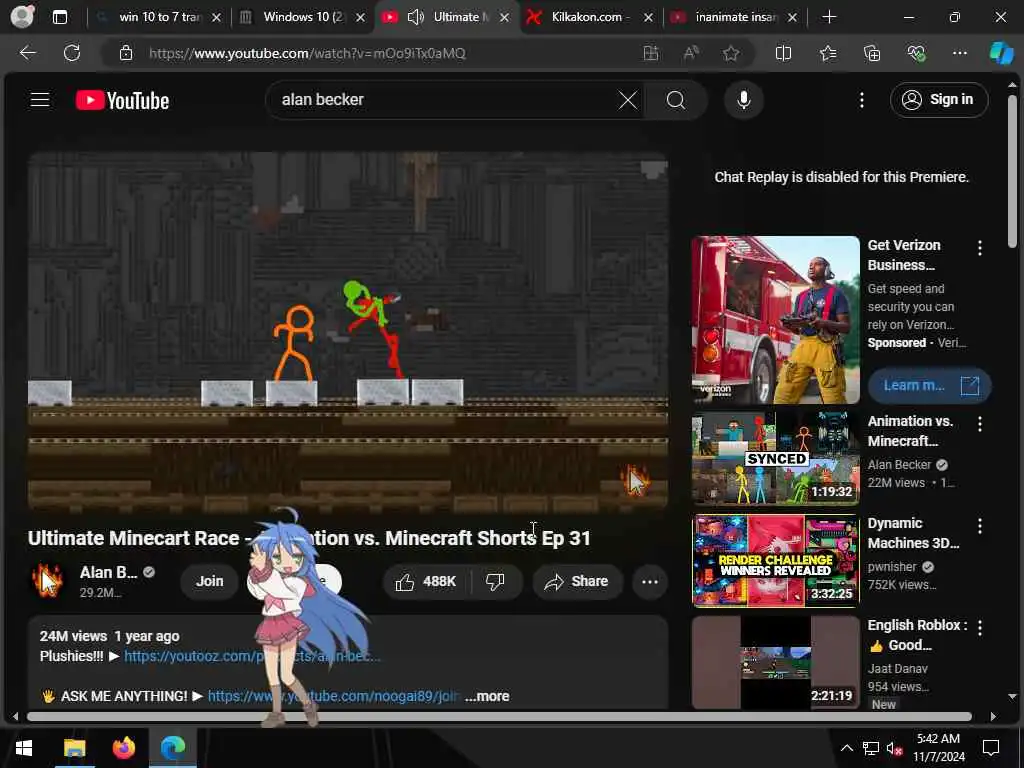Open the notification center
Screen dimensions: 1024x768
pyautogui.click(x=991, y=748)
